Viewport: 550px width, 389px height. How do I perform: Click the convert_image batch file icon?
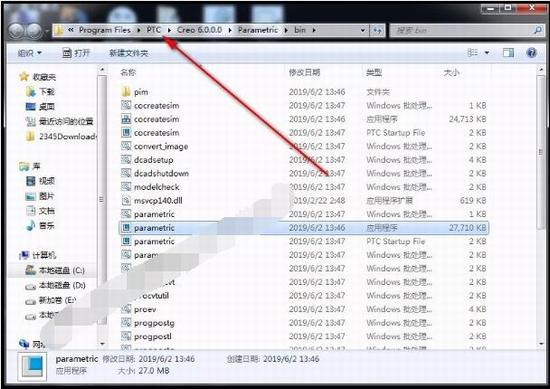click(126, 146)
